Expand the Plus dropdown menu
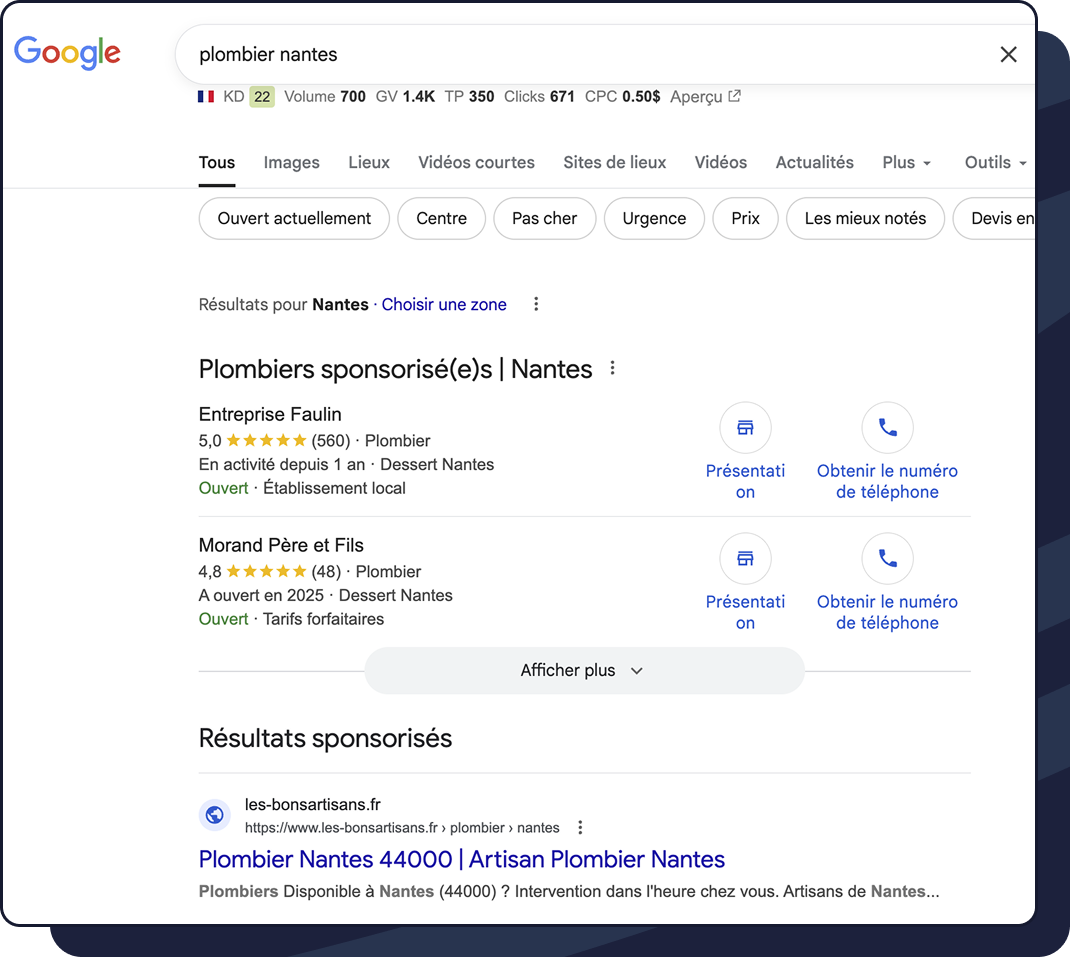The image size is (1070, 957). pyautogui.click(x=906, y=162)
